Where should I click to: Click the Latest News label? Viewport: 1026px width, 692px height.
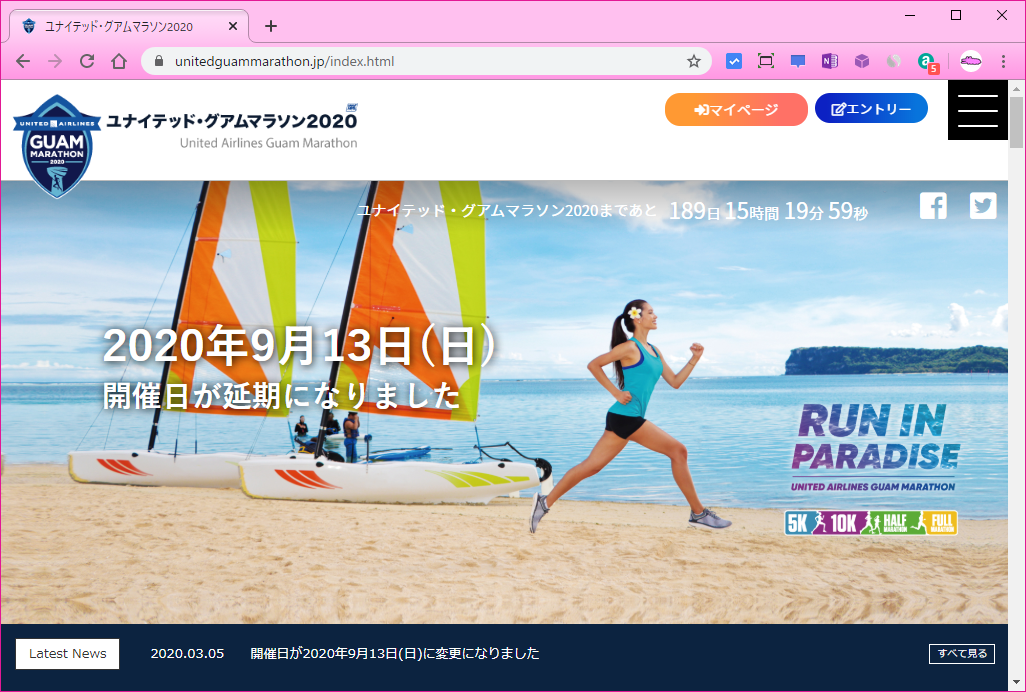[x=67, y=654]
